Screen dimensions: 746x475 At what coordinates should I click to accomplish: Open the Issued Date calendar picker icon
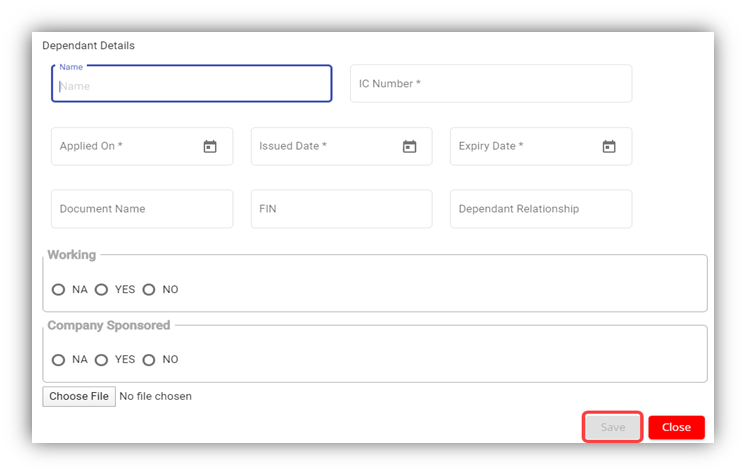tap(409, 147)
